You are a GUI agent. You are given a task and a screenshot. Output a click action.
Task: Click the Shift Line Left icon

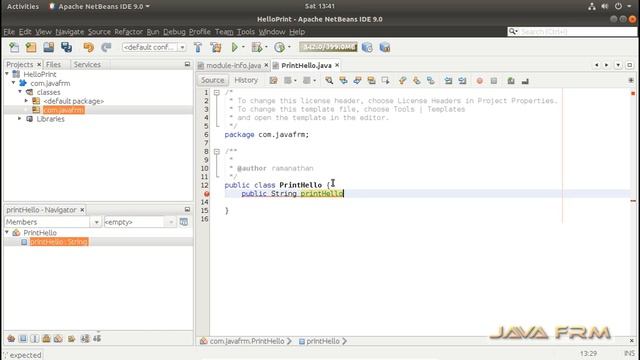448,81
